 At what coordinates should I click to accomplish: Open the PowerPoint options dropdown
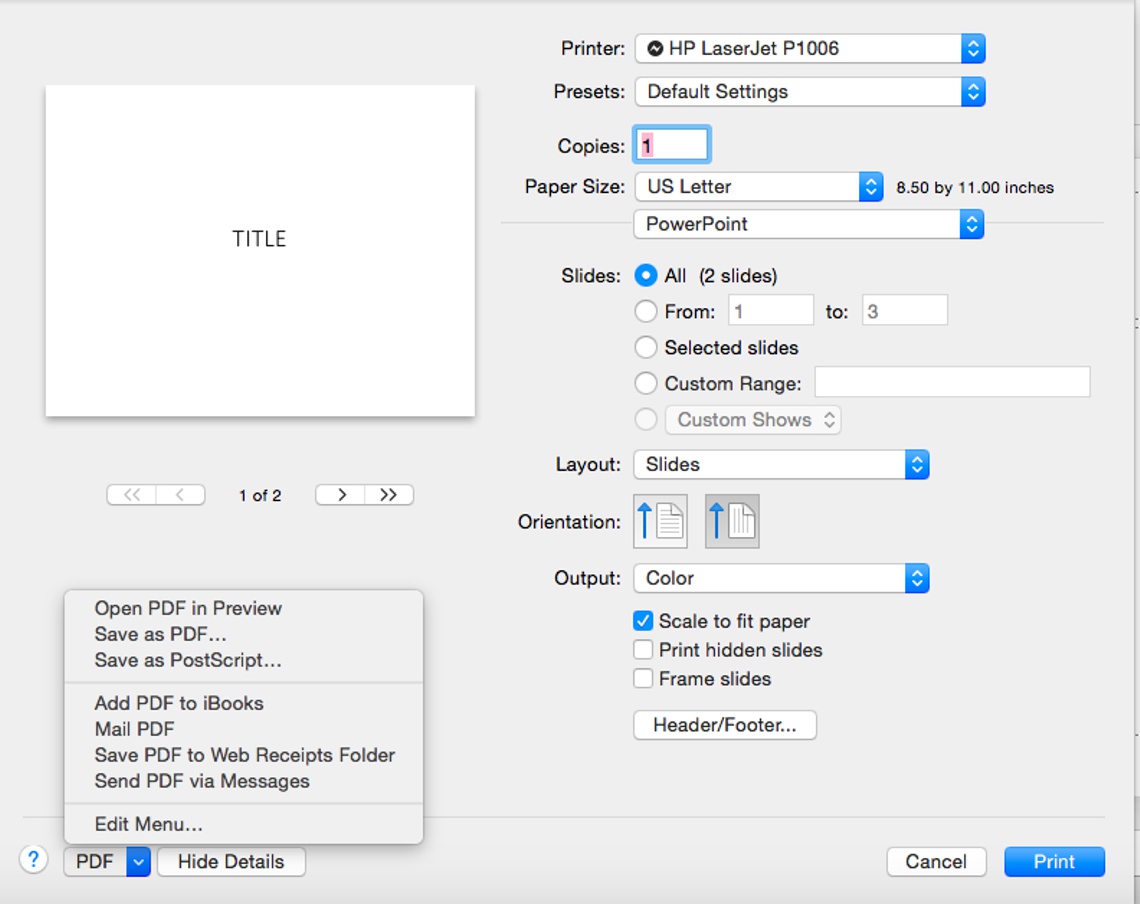point(808,224)
